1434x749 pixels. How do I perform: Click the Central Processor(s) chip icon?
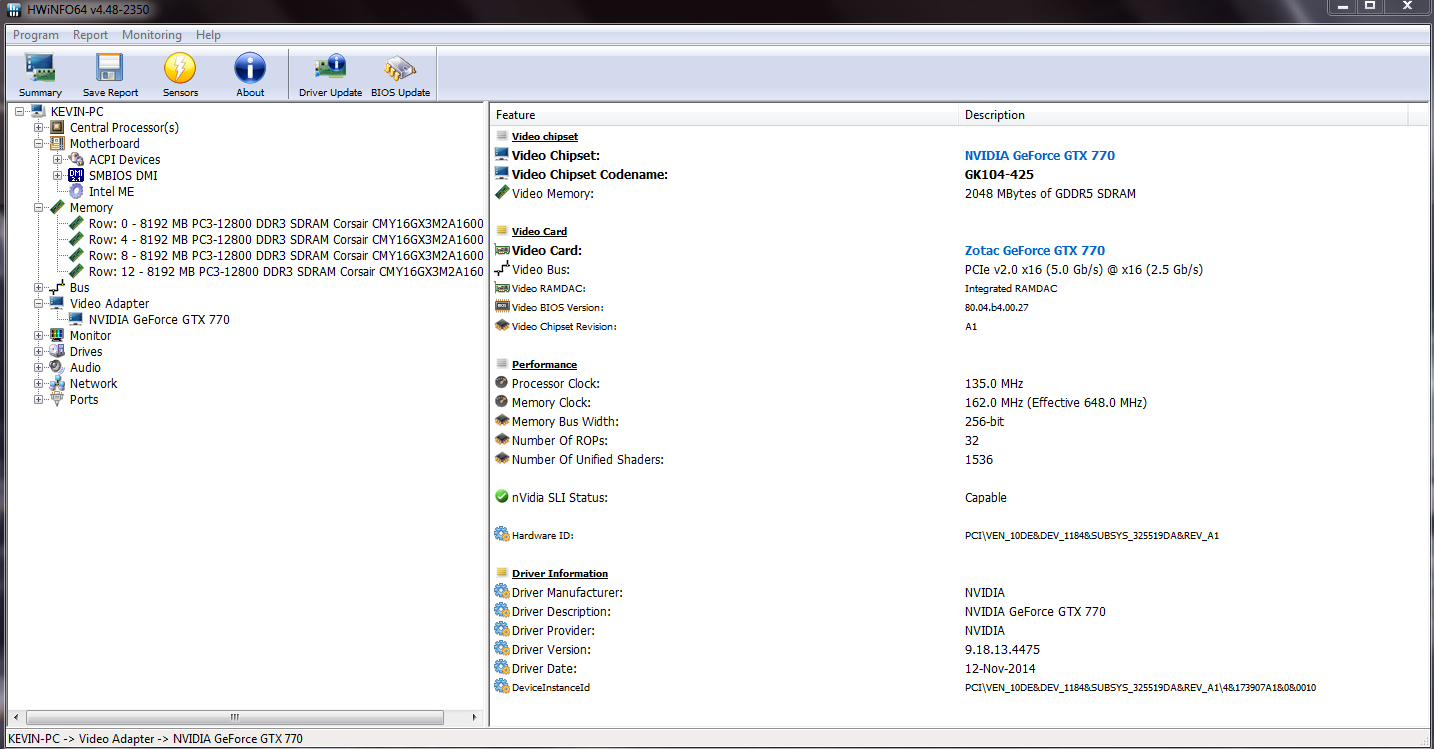57,127
